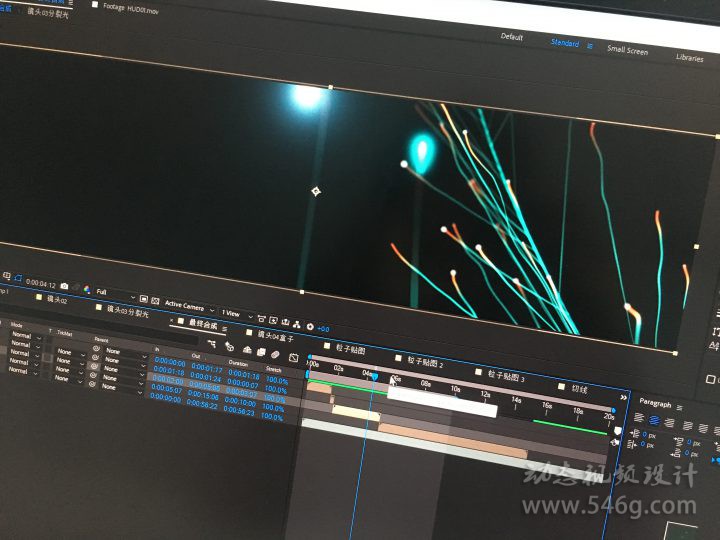720x540 pixels.
Task: Click the region of interest icon
Action: tap(142, 299)
